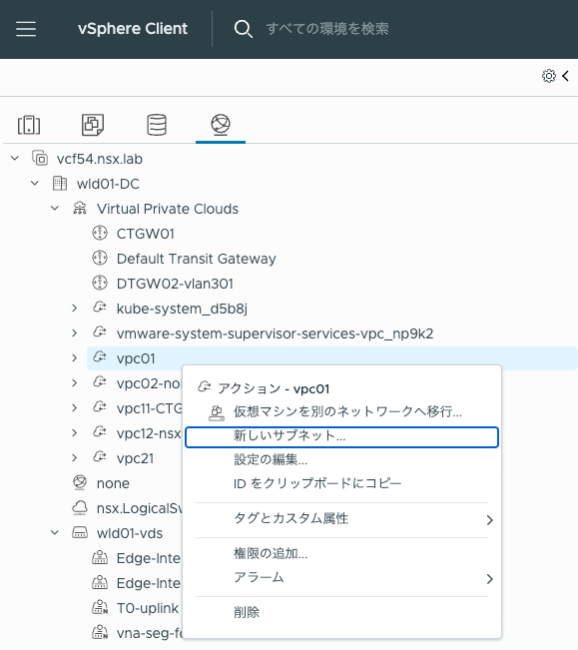This screenshot has width=578, height=650.
Task: Click the Virtual Private Clouds group icon
Action: click(80, 208)
